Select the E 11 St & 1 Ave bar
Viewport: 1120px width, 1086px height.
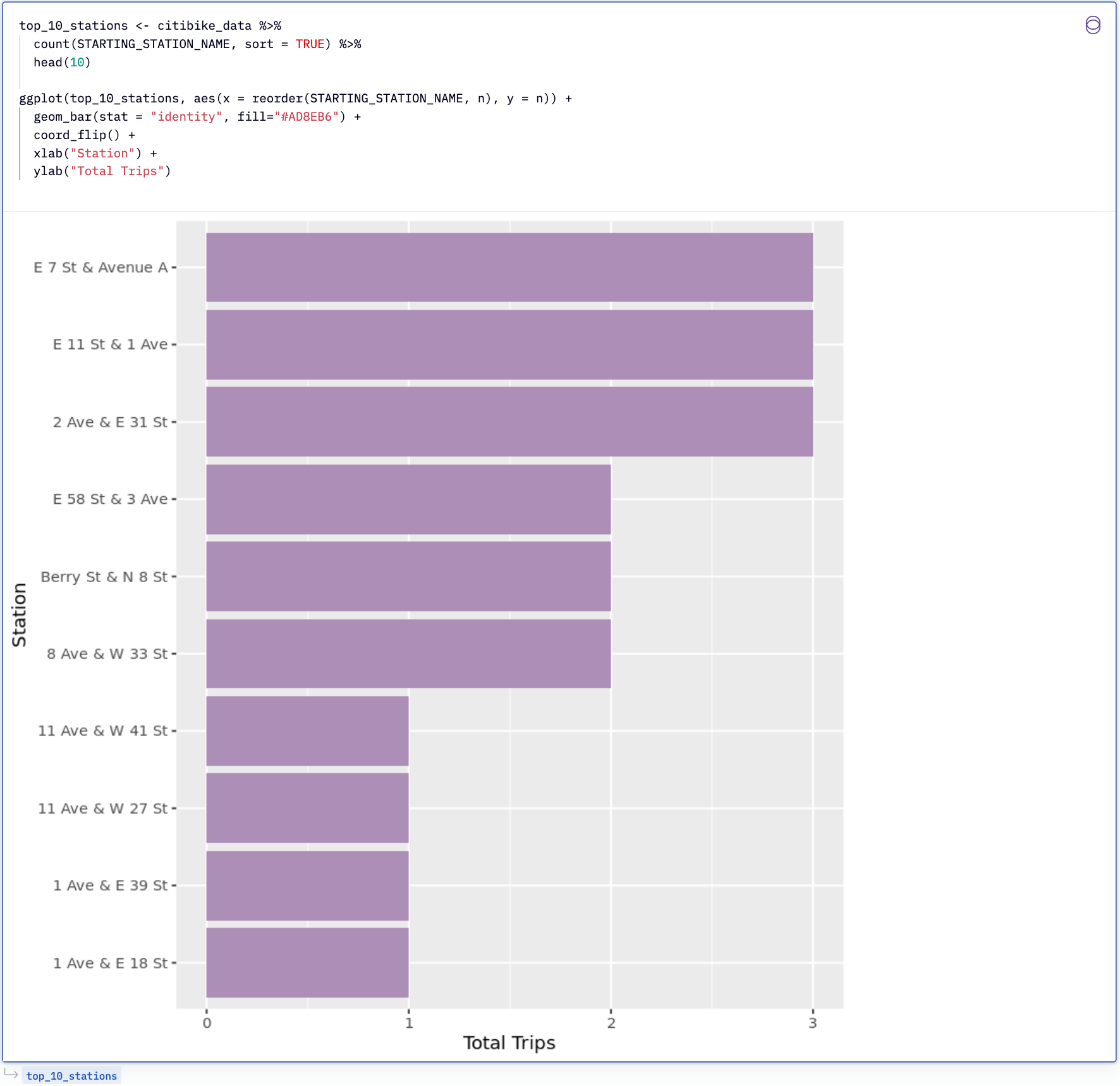pyautogui.click(x=509, y=345)
